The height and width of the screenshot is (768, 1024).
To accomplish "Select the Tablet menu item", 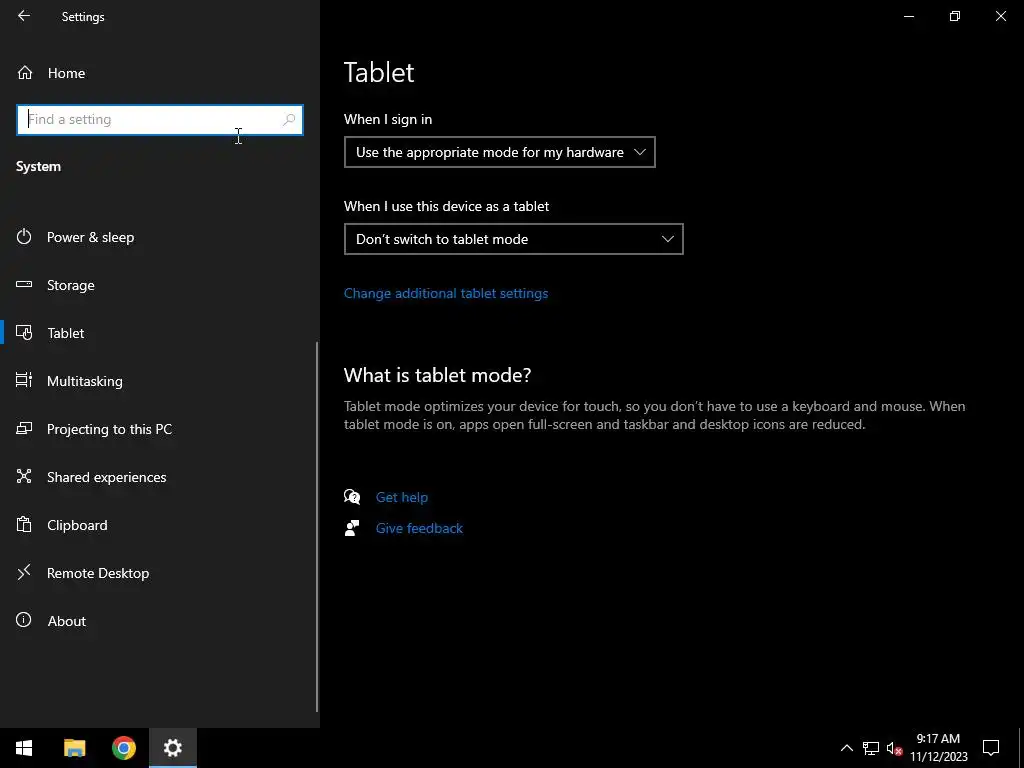I will coord(66,333).
